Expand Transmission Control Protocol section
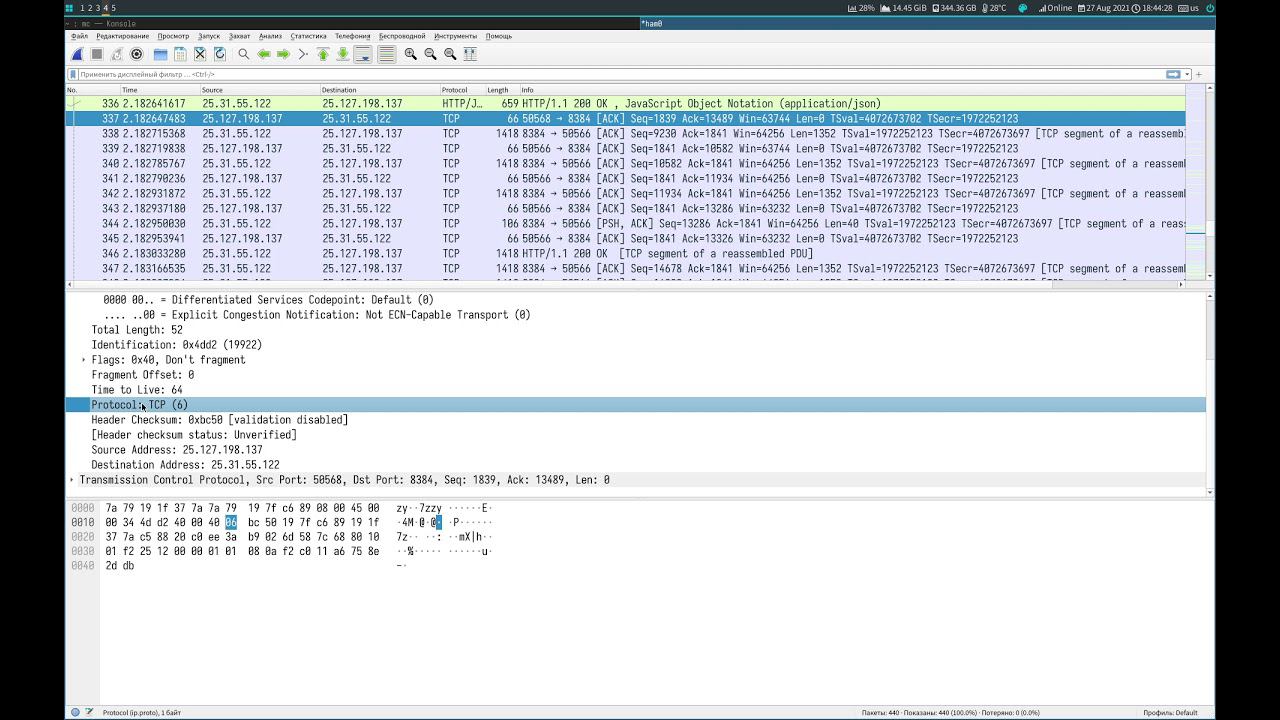1280x720 pixels. (x=72, y=480)
